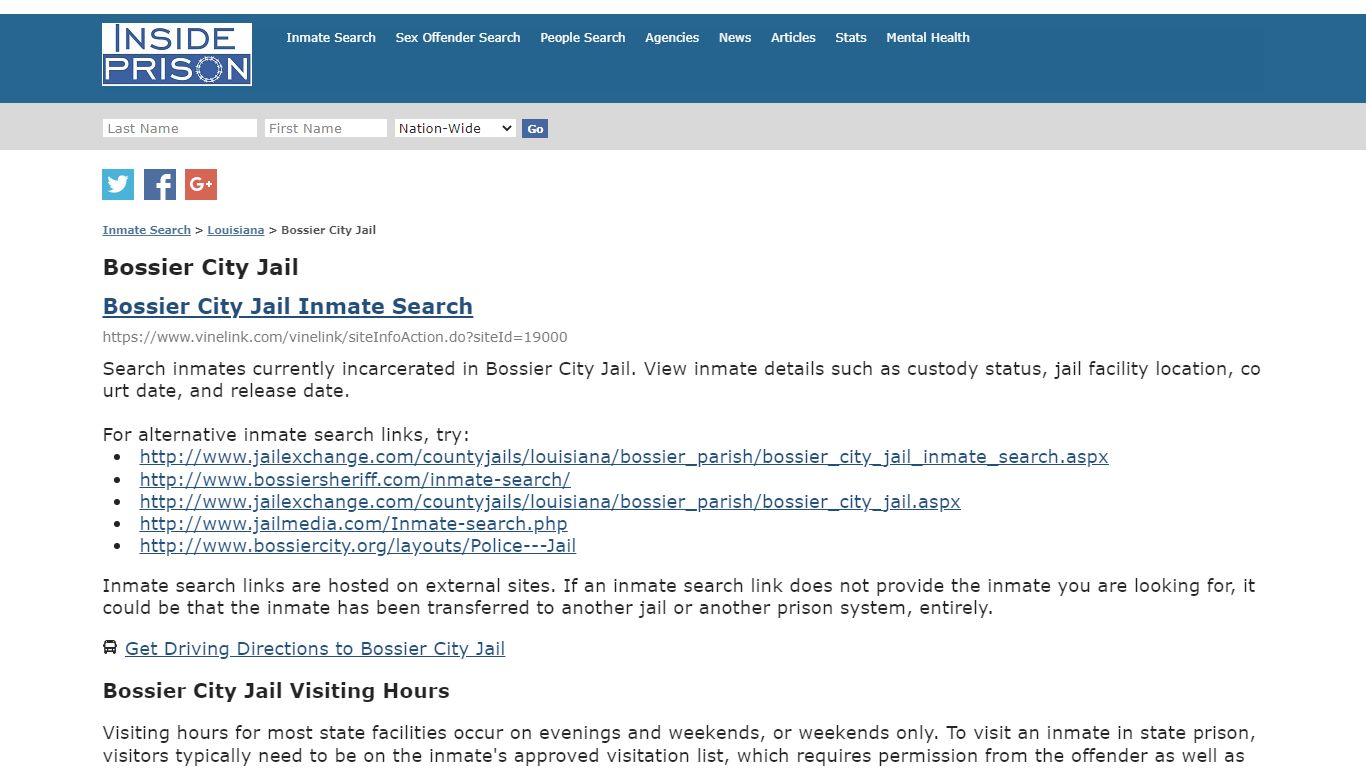Image resolution: width=1366 pixels, height=768 pixels.
Task: Open the jailmedia.com Inmate-search.php link
Action: pos(354,523)
